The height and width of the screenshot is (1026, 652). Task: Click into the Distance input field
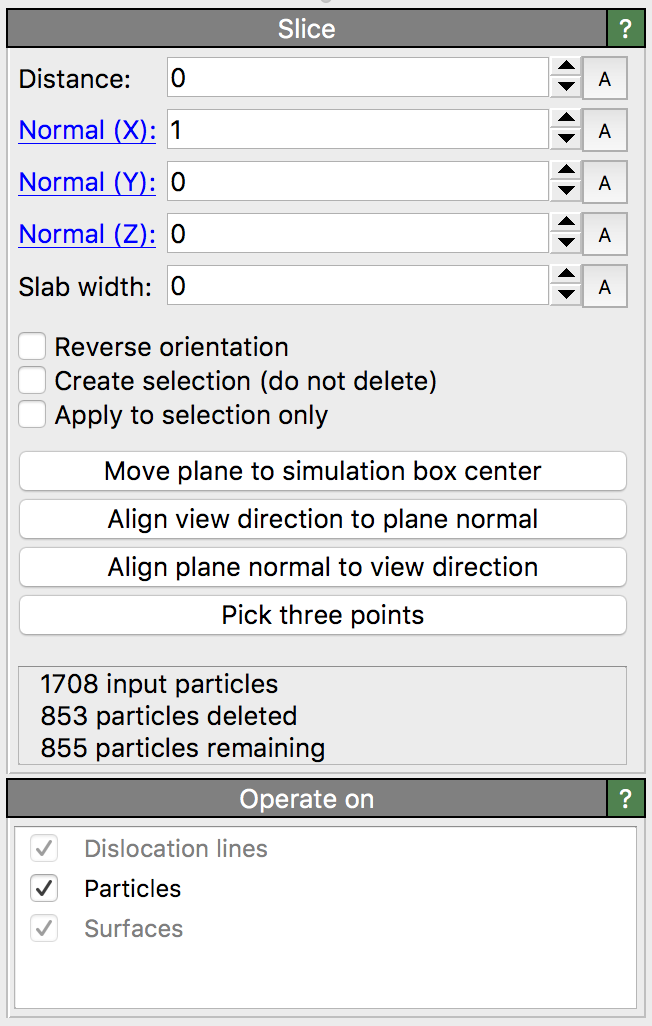pos(357,79)
